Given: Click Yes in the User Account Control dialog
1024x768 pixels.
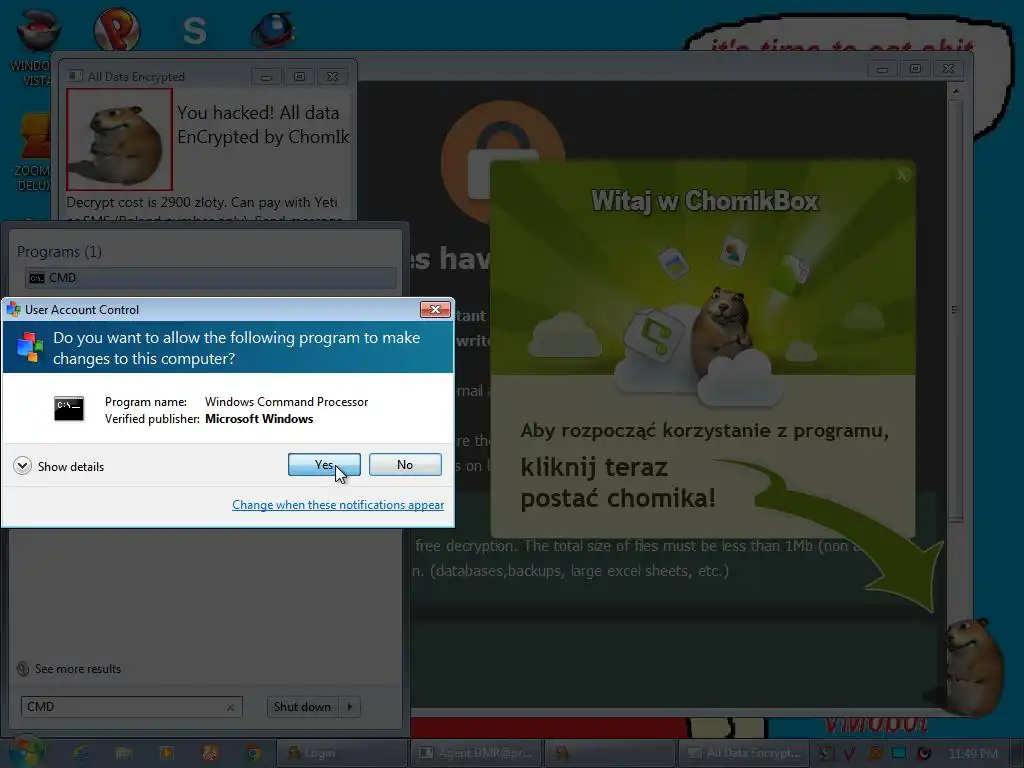Looking at the screenshot, I should [324, 464].
